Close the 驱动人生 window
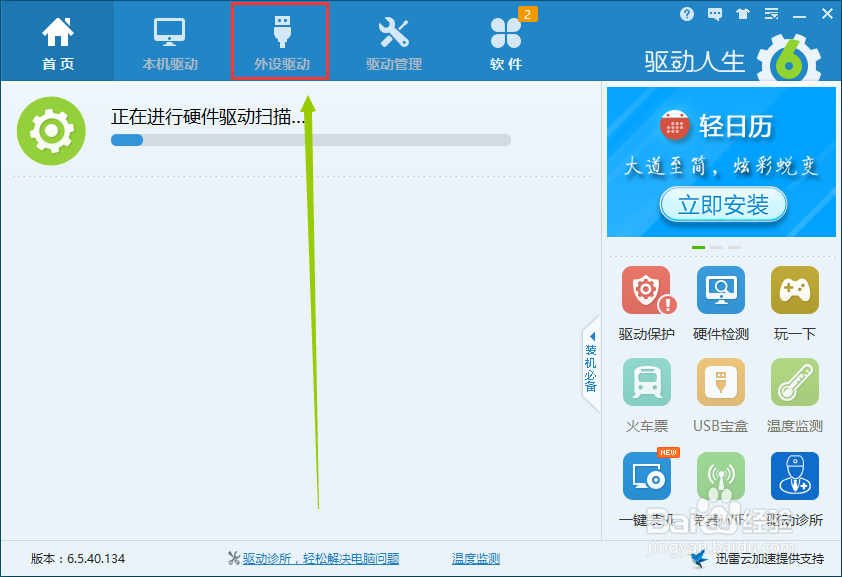842x577 pixels. (827, 14)
